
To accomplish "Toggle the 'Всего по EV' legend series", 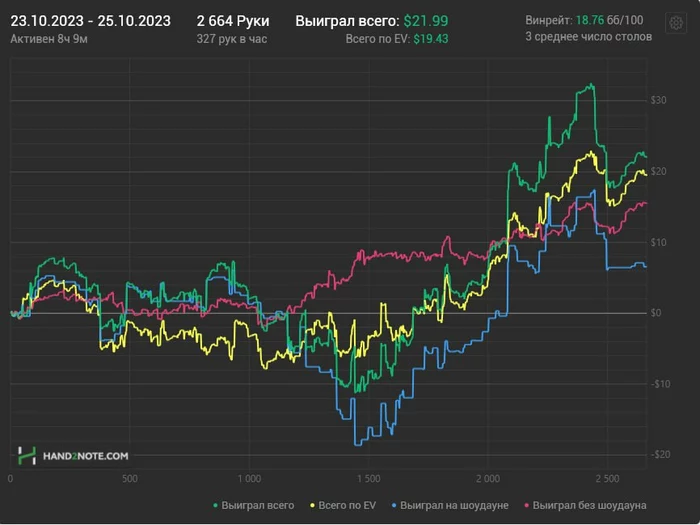I will 343,505.
